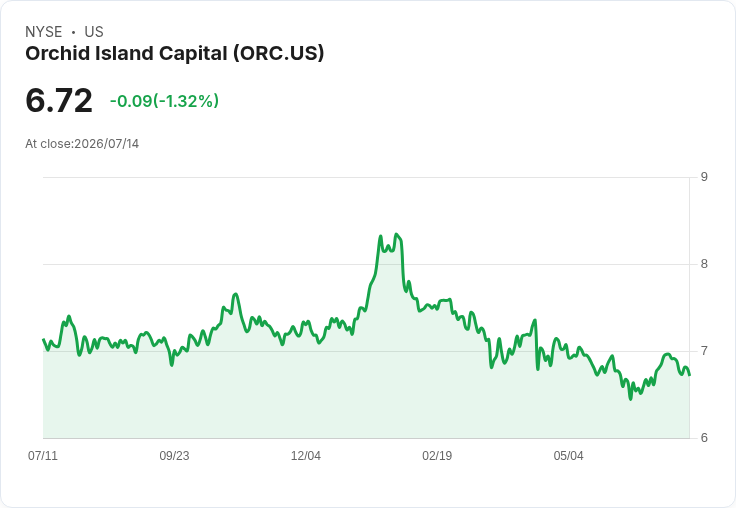The image size is (736, 508).
Task: Click the chart's highest peak above 8
Action: pos(397,234)
